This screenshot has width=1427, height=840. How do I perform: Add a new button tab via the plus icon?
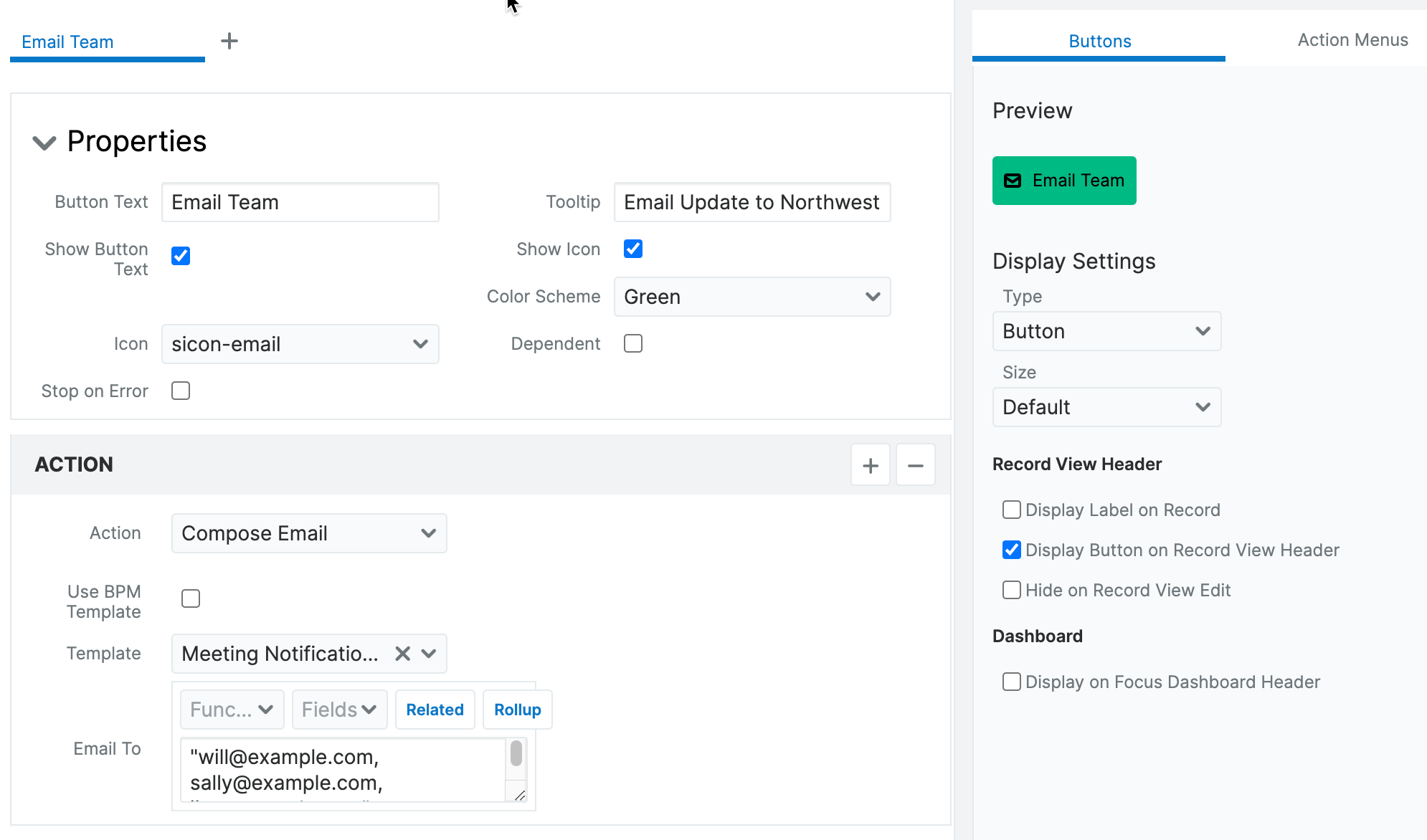pos(229,41)
